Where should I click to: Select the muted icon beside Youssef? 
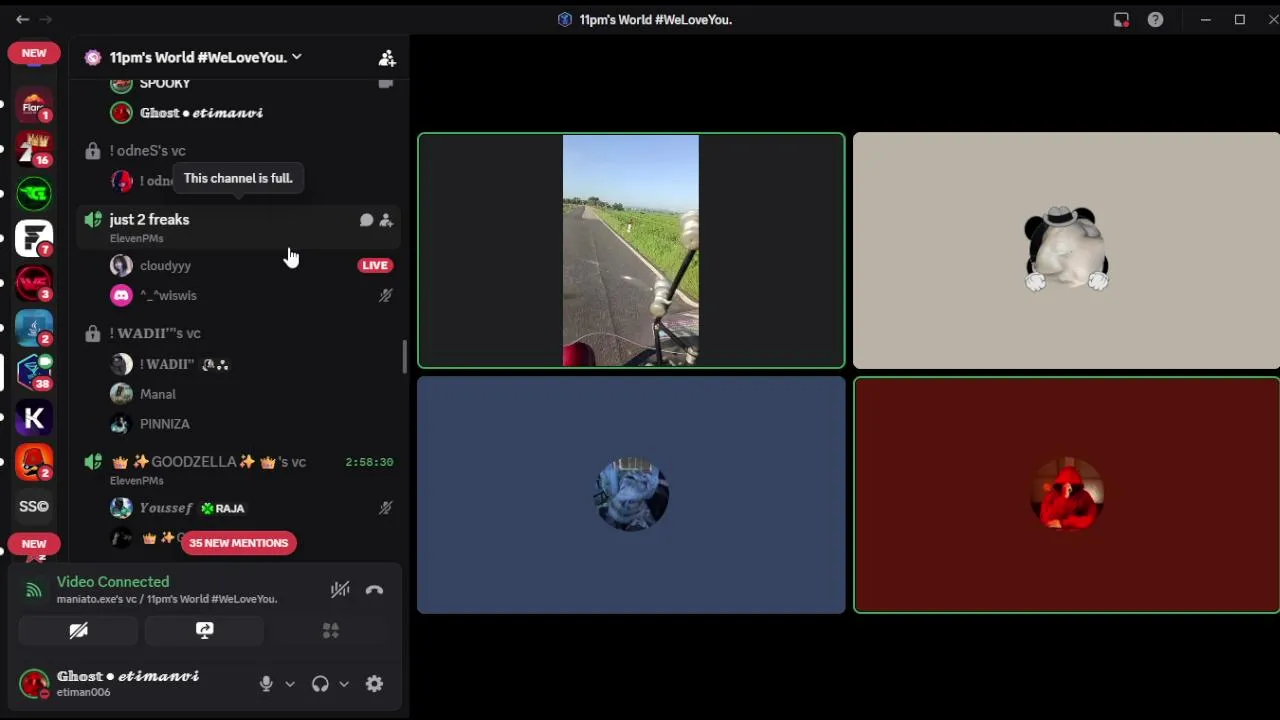[385, 508]
